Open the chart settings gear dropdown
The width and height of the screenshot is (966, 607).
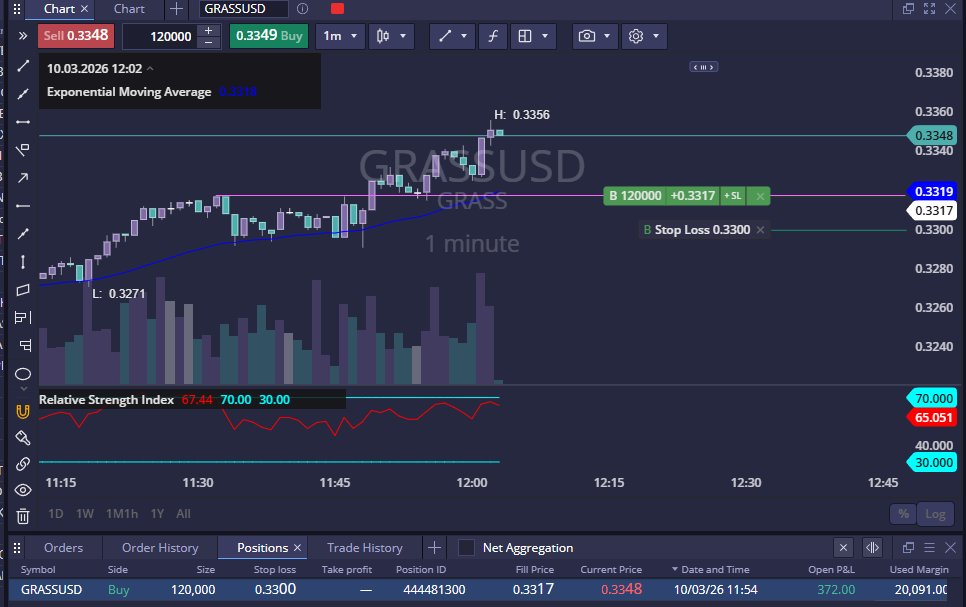pyautogui.click(x=644, y=36)
